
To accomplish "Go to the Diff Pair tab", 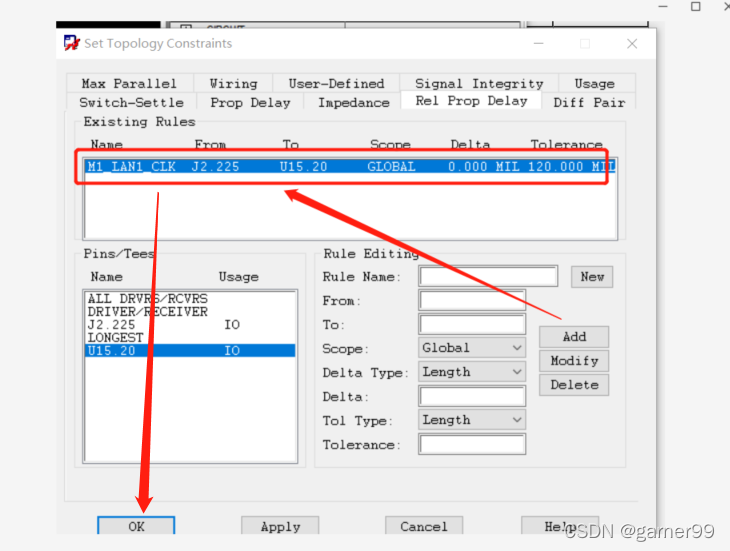I will 589,102.
